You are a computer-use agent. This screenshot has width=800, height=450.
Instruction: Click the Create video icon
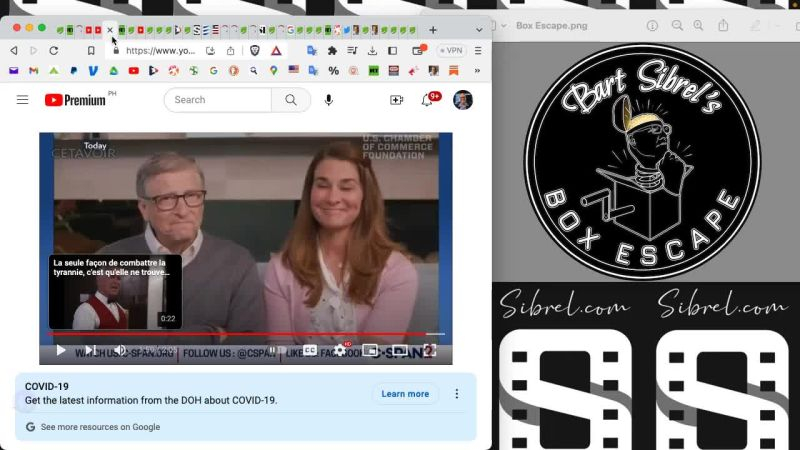pyautogui.click(x=396, y=100)
